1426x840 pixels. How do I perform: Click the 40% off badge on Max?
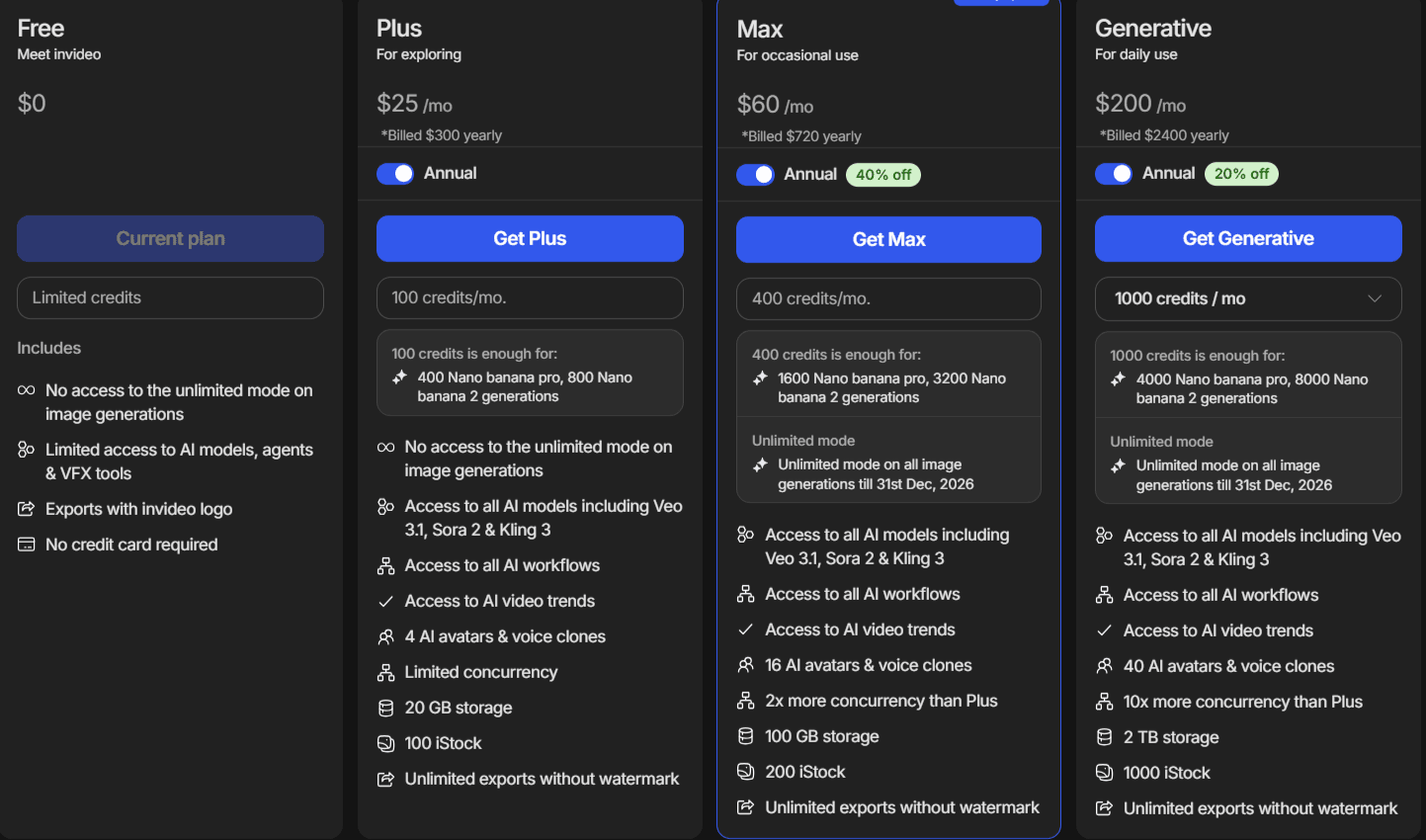[883, 175]
